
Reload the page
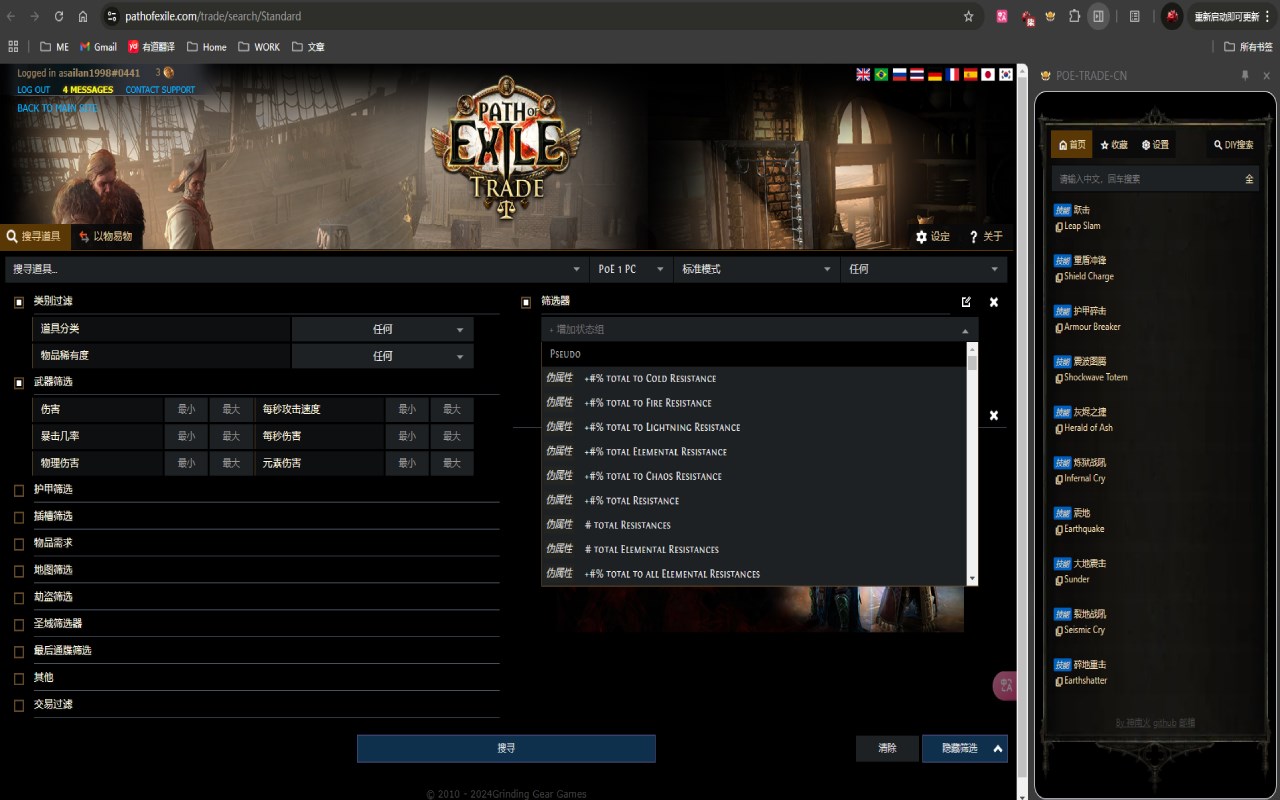coord(59,16)
